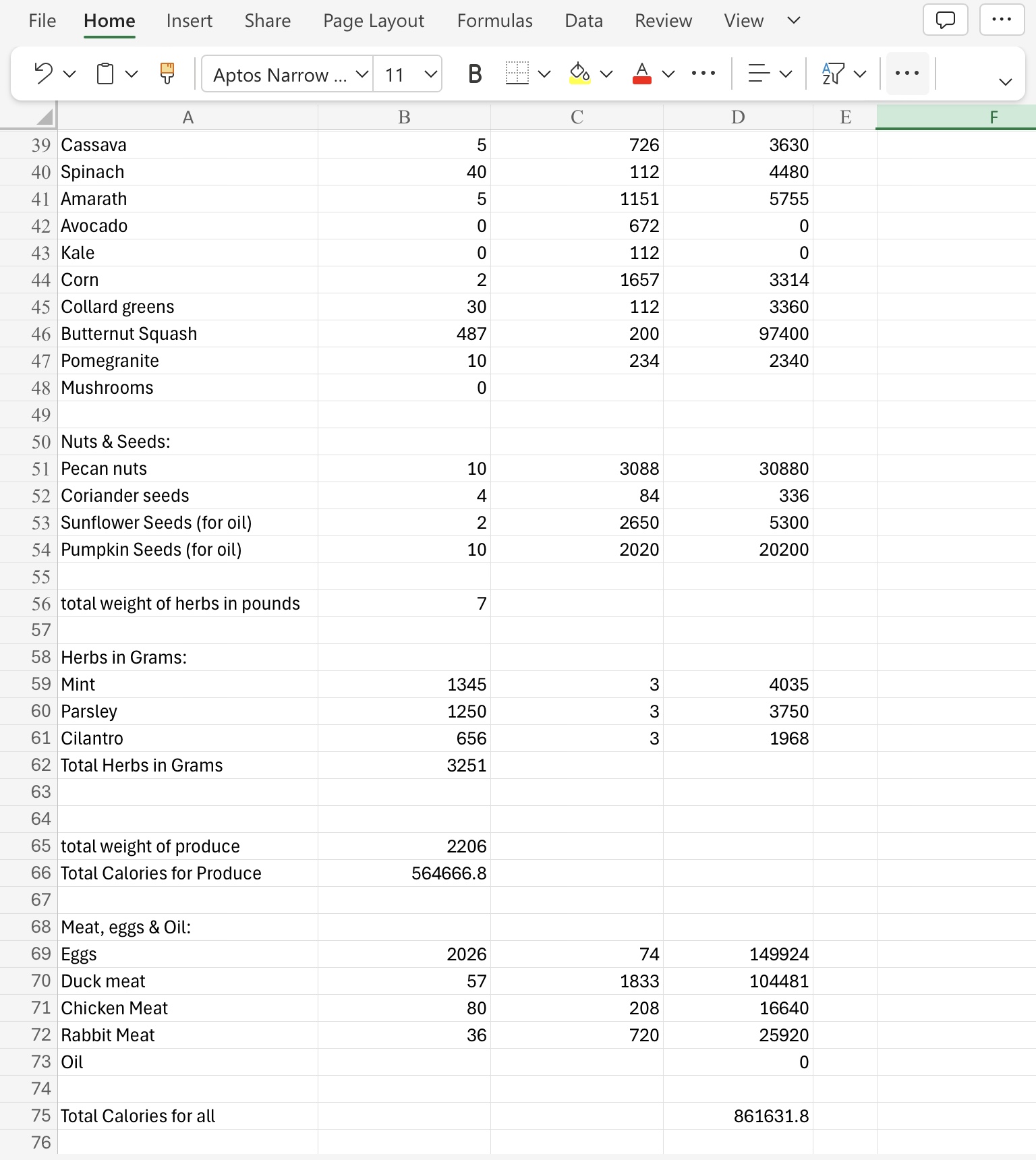Click the Sort and Filter icon

[833, 74]
